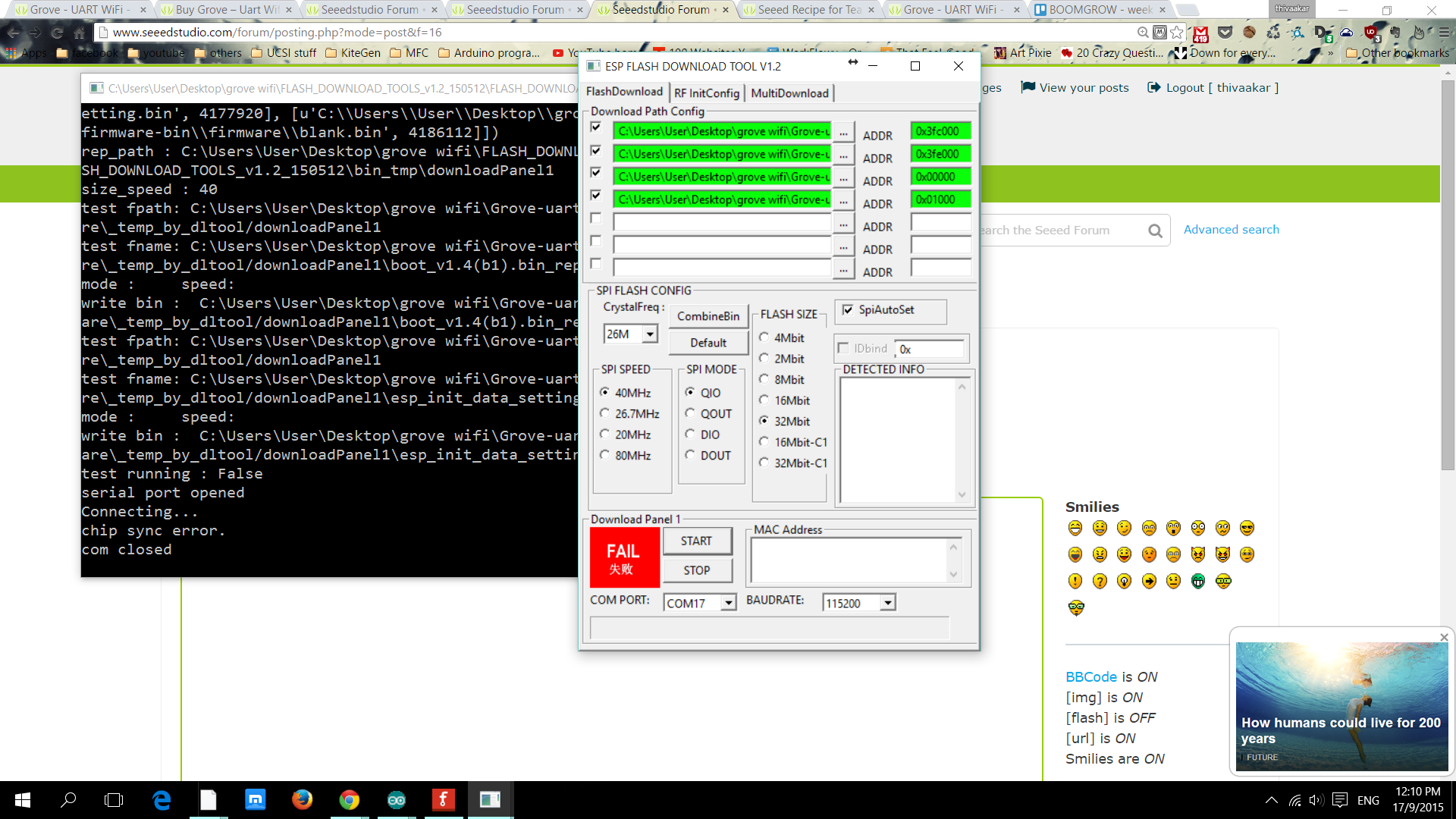
Task: Click the Default button in SPI Flash Config
Action: point(707,342)
